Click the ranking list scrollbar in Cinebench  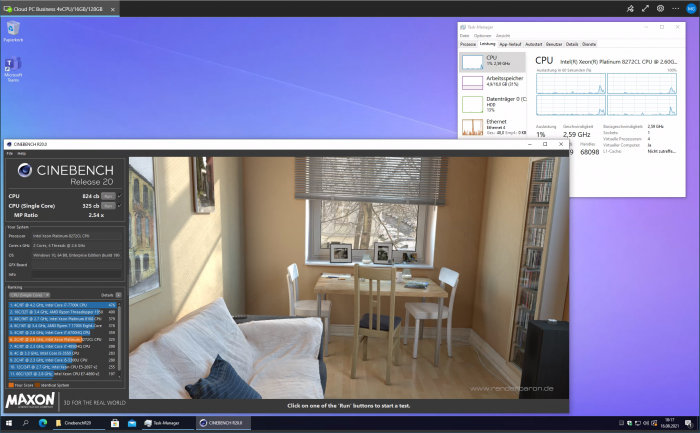point(120,339)
